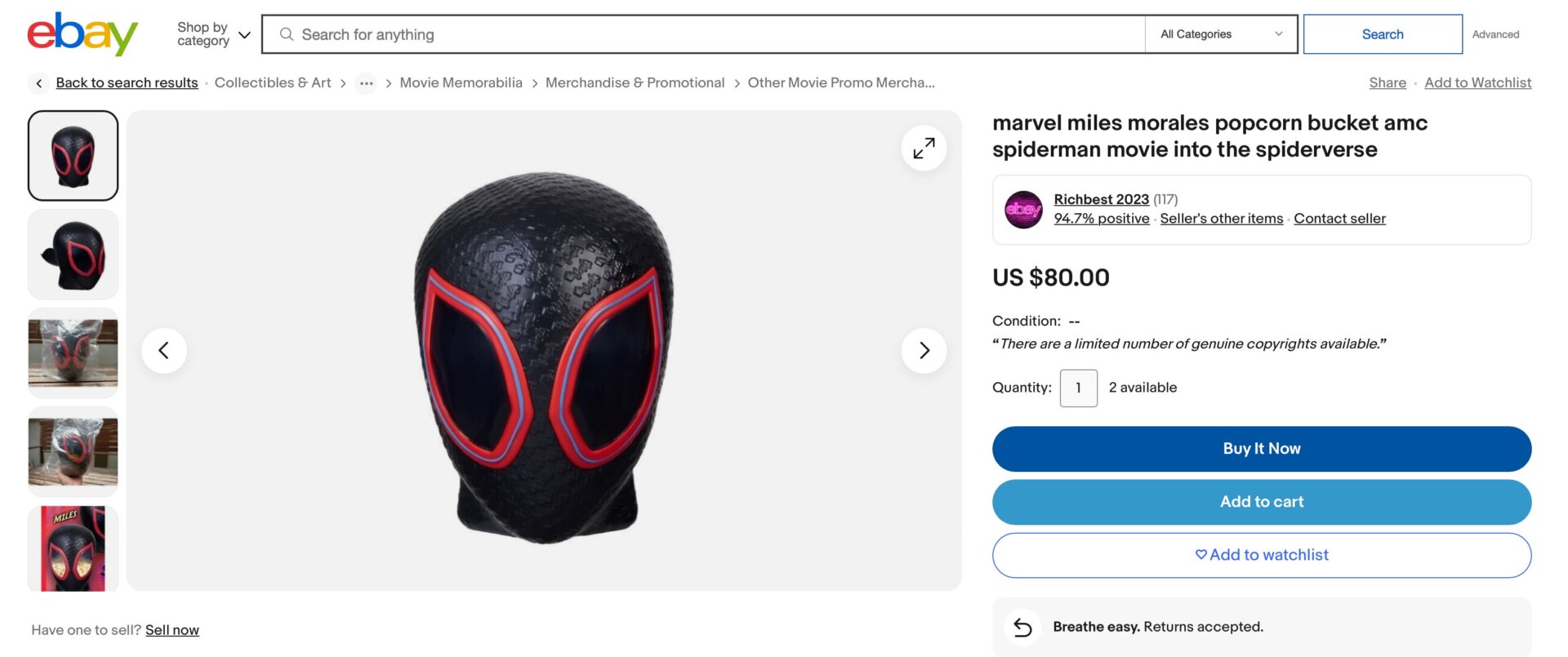Navigate to Collectibles & Art category
This screenshot has height=657, width=1568.
tap(272, 82)
